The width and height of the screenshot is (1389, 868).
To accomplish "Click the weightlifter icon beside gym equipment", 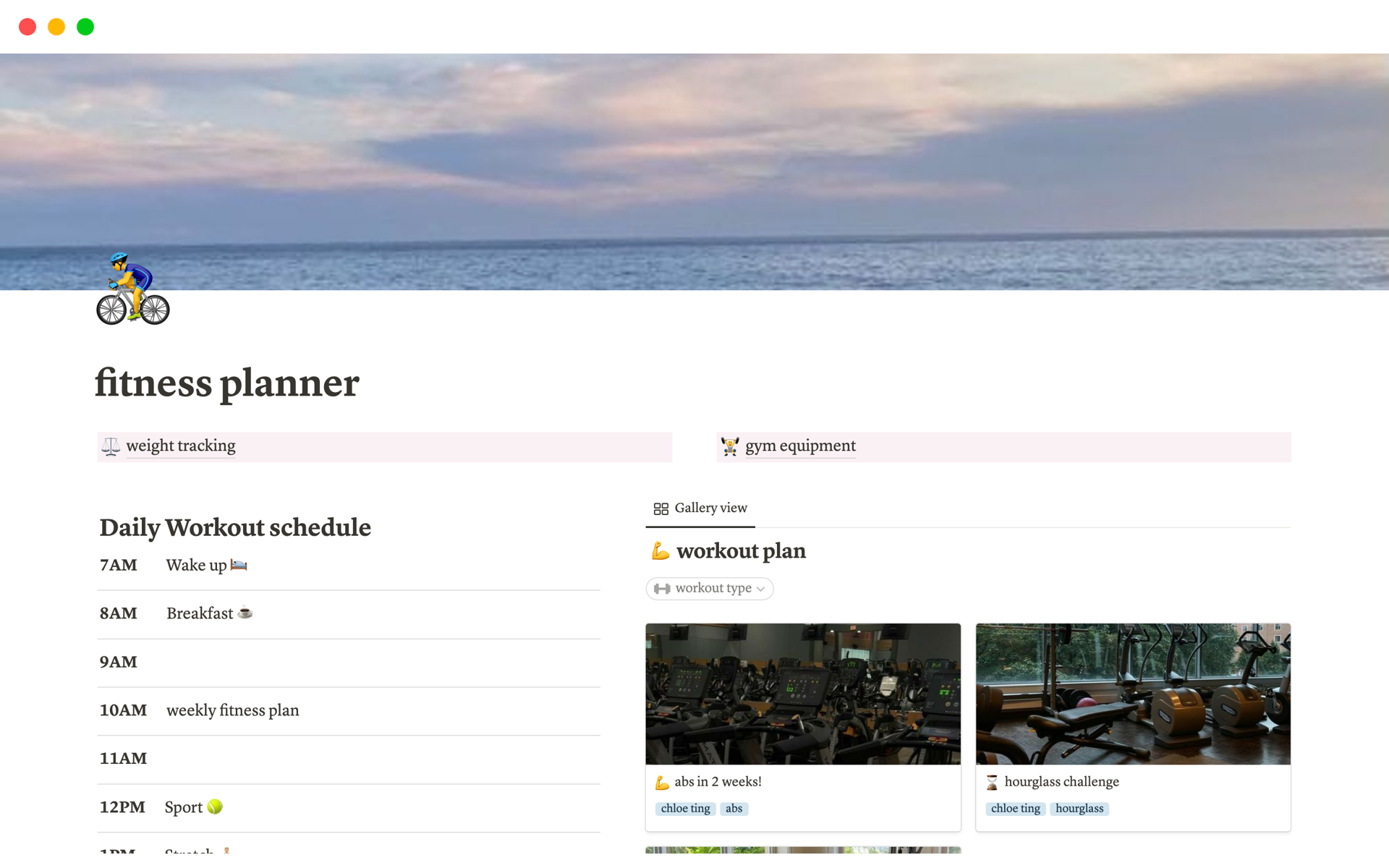I will [730, 446].
